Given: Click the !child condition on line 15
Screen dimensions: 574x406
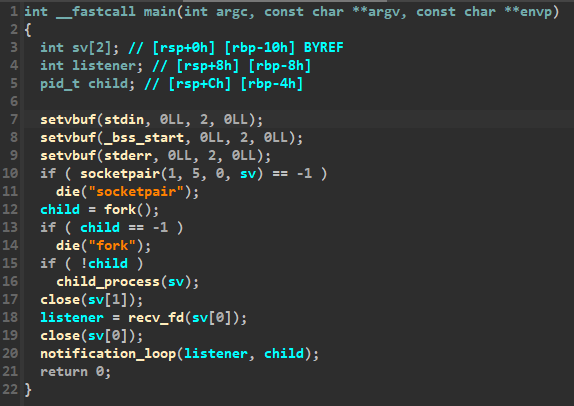Looking at the screenshot, I should tap(104, 264).
